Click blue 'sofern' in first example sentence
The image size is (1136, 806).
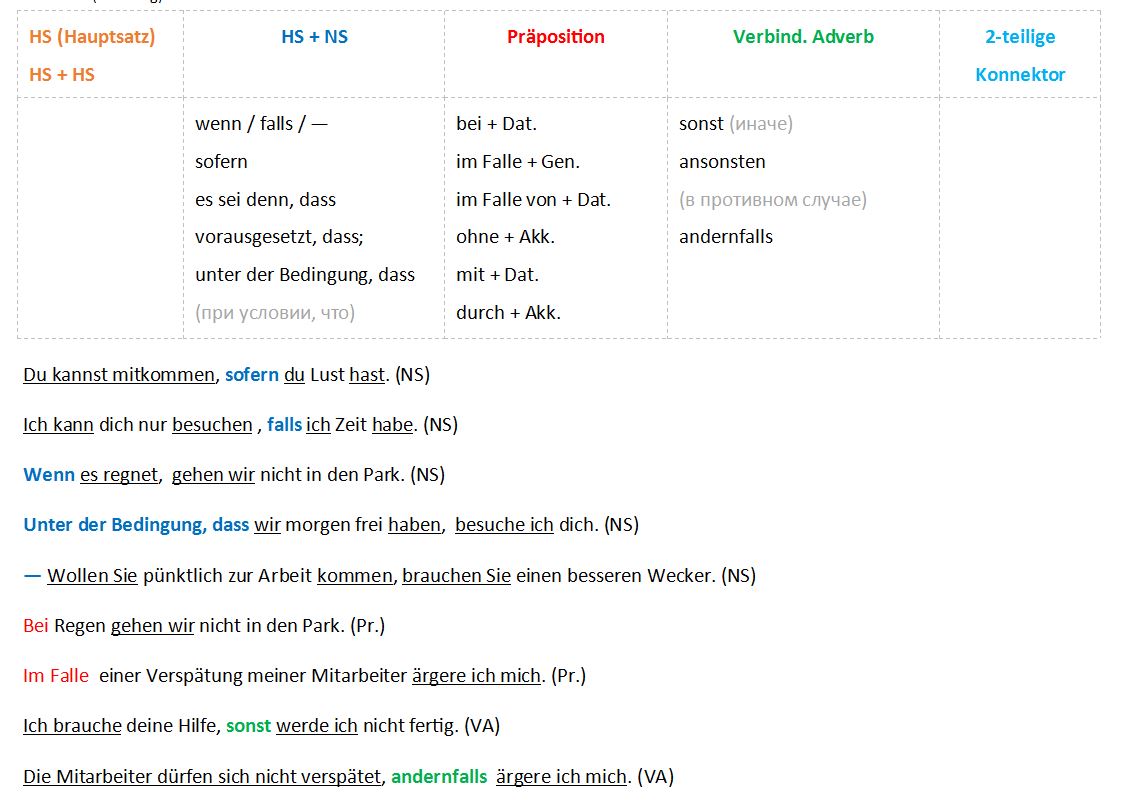point(251,375)
